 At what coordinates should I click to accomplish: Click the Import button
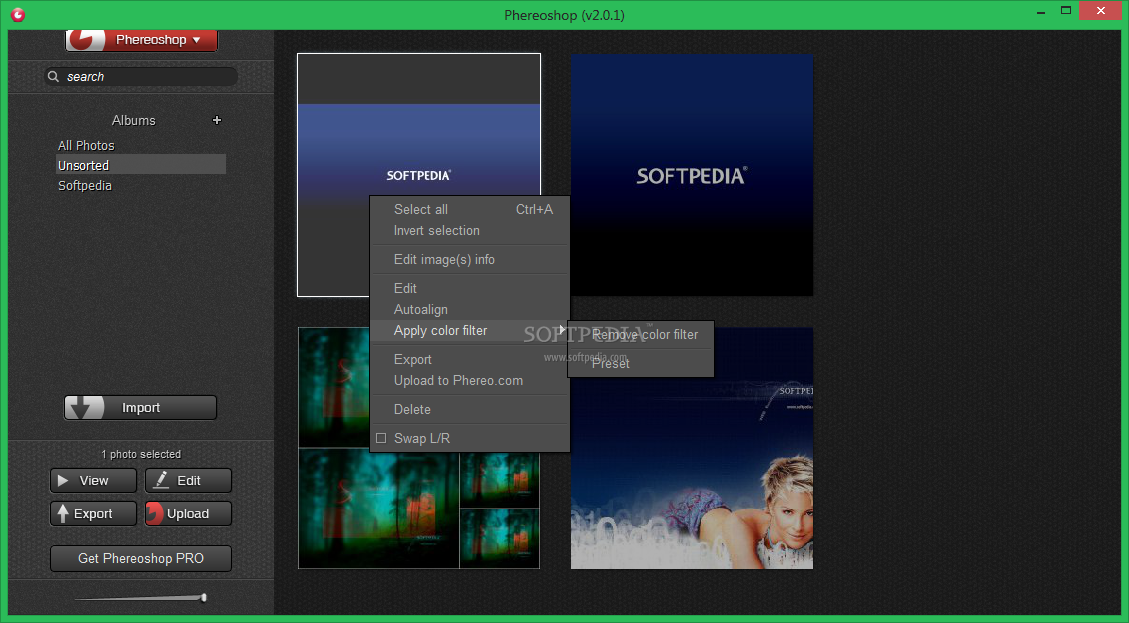140,408
